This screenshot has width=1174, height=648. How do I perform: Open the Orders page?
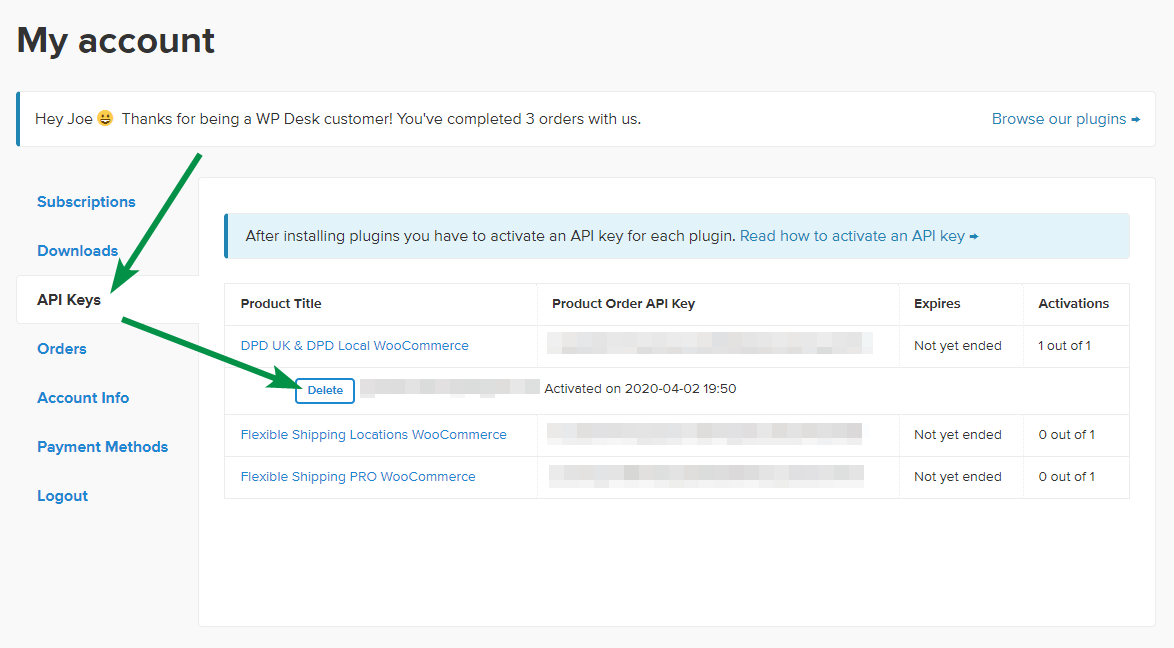pyautogui.click(x=62, y=349)
